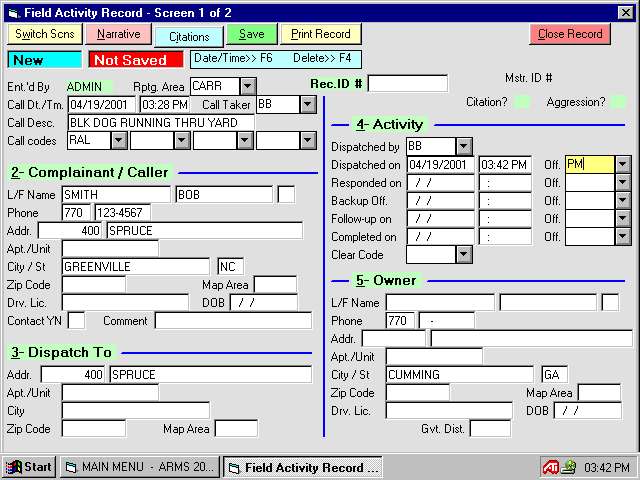The image size is (640, 480).
Task: Save the record with Save button
Action: pos(251,34)
